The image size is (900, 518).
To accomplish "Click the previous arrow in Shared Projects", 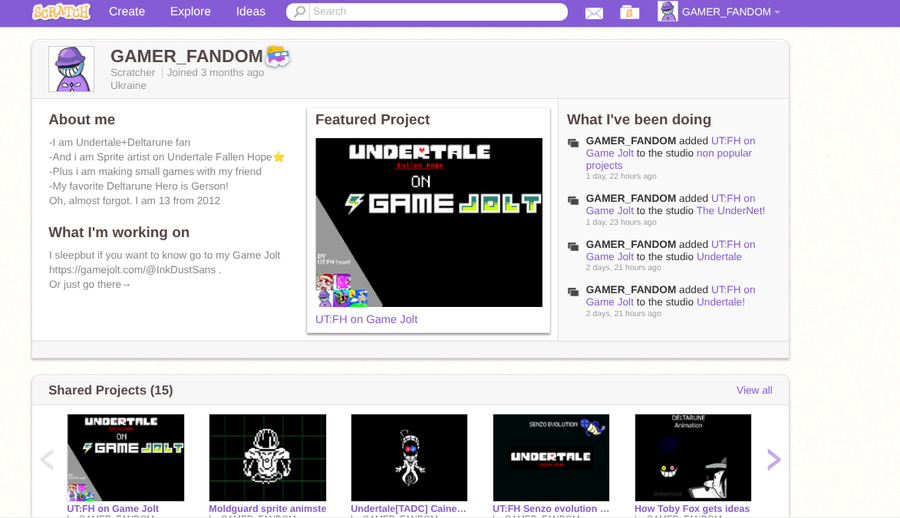I will pyautogui.click(x=47, y=459).
